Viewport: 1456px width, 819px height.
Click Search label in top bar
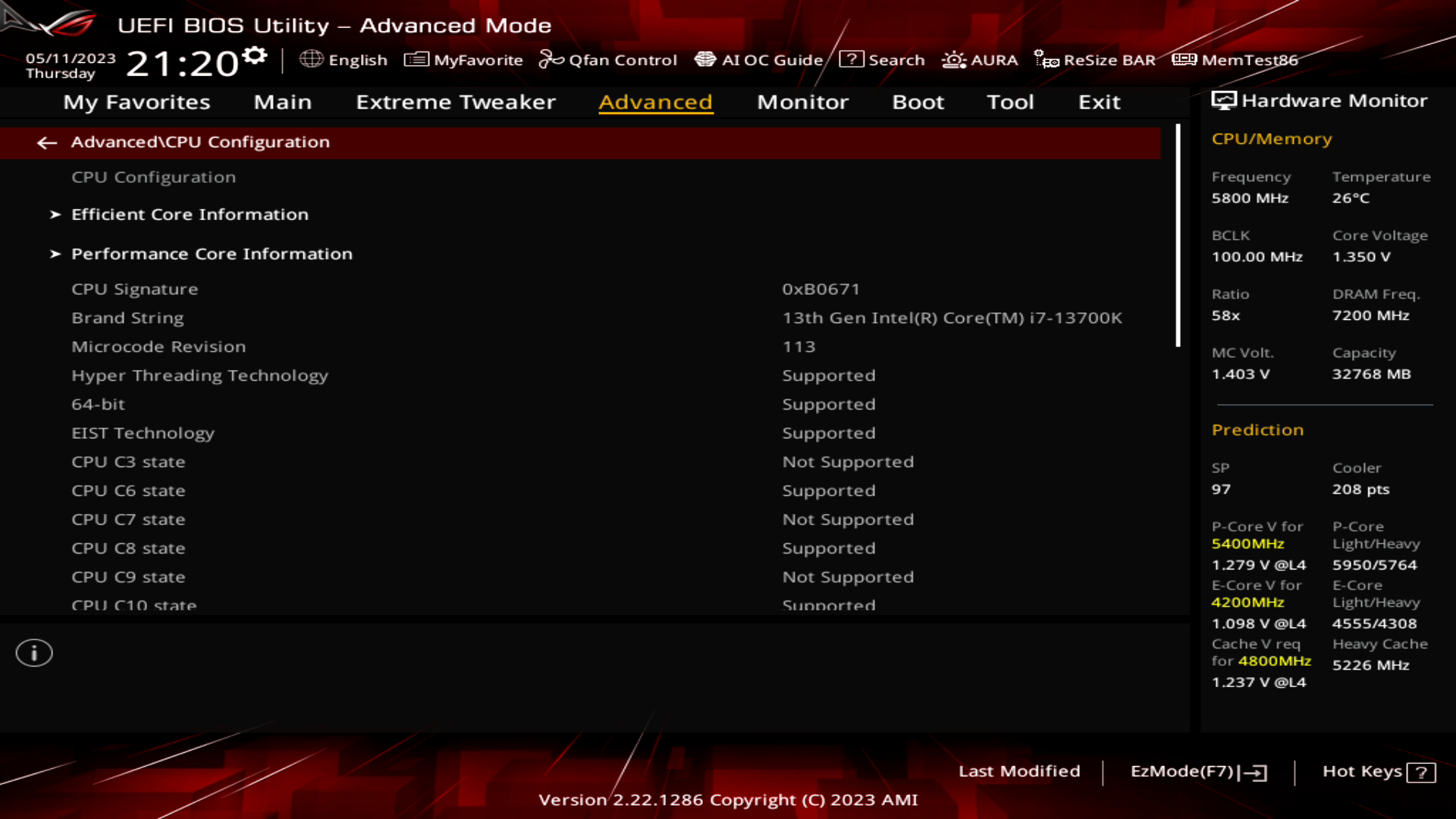pos(896,60)
